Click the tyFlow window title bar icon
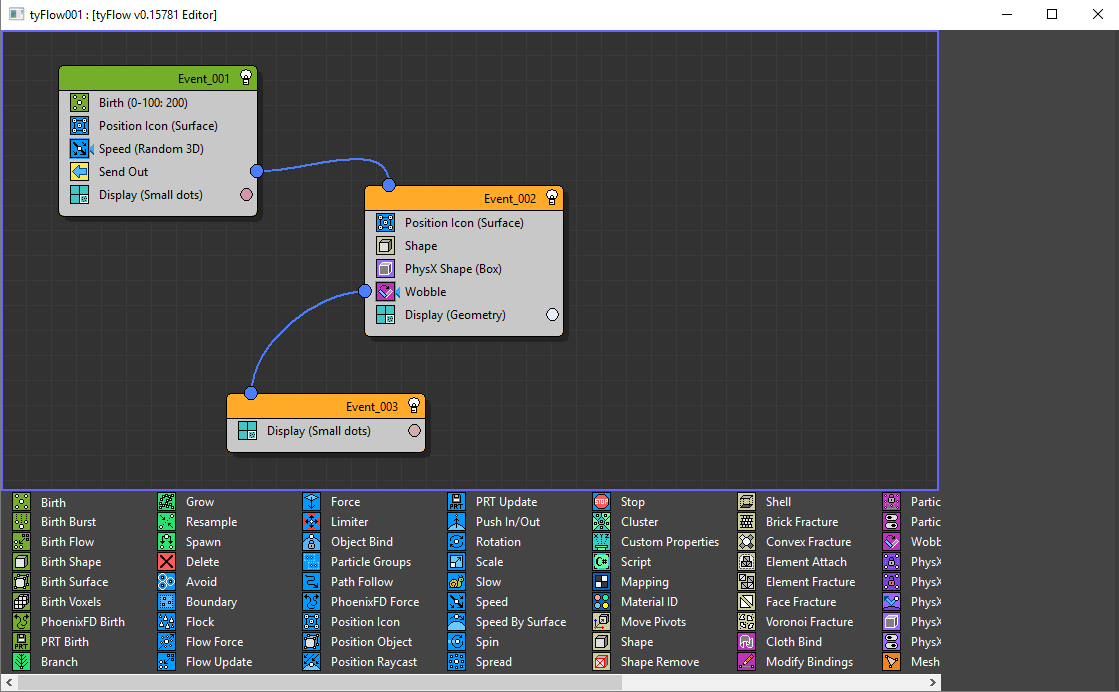The width and height of the screenshot is (1119, 692). pos(16,14)
